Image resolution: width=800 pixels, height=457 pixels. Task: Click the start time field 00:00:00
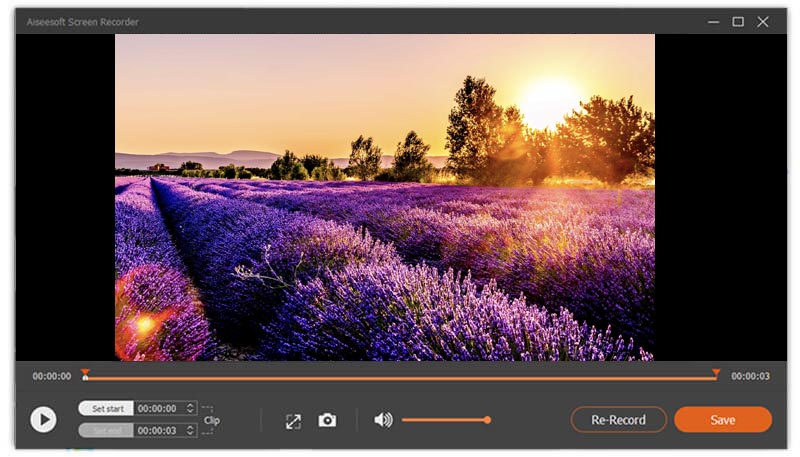(x=156, y=409)
